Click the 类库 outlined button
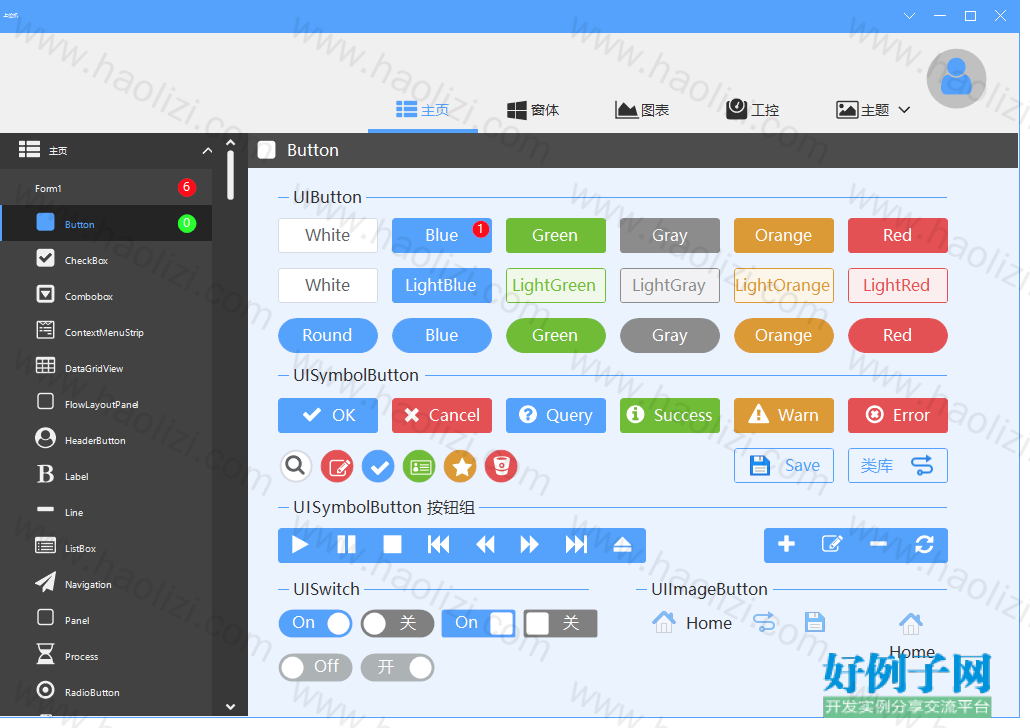Screen dimensions: 1030x728 click(898, 465)
